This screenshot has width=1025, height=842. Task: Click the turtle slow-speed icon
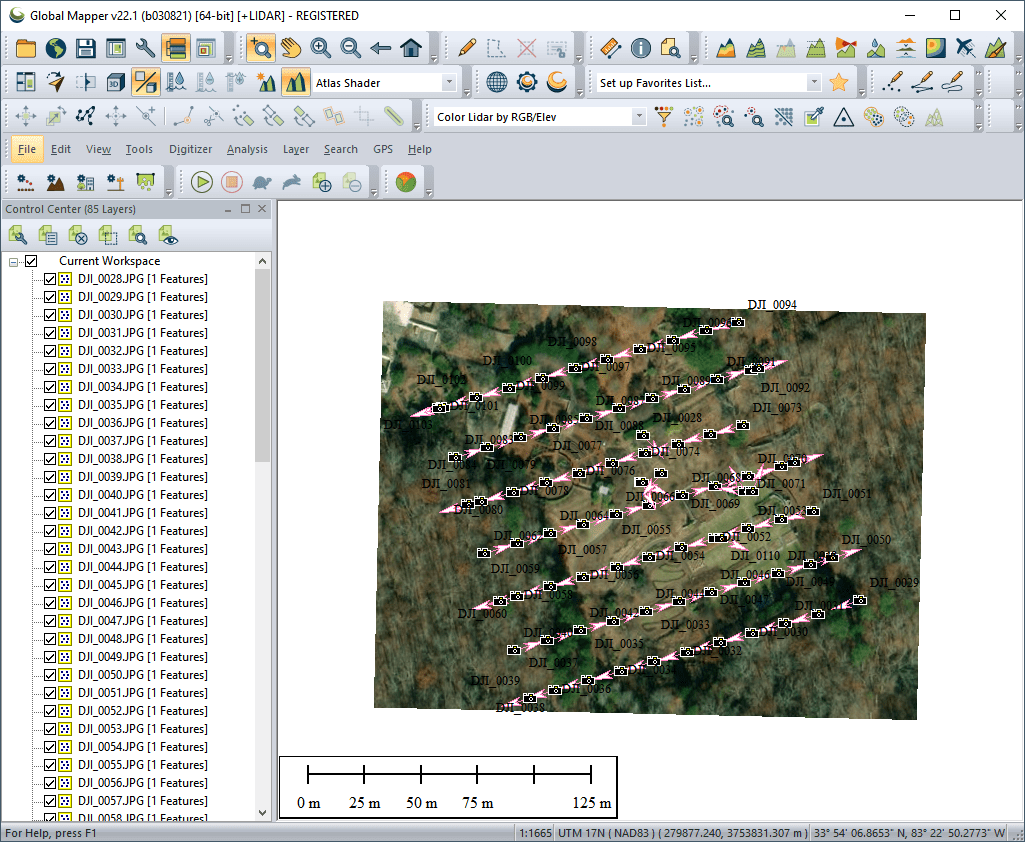click(262, 182)
